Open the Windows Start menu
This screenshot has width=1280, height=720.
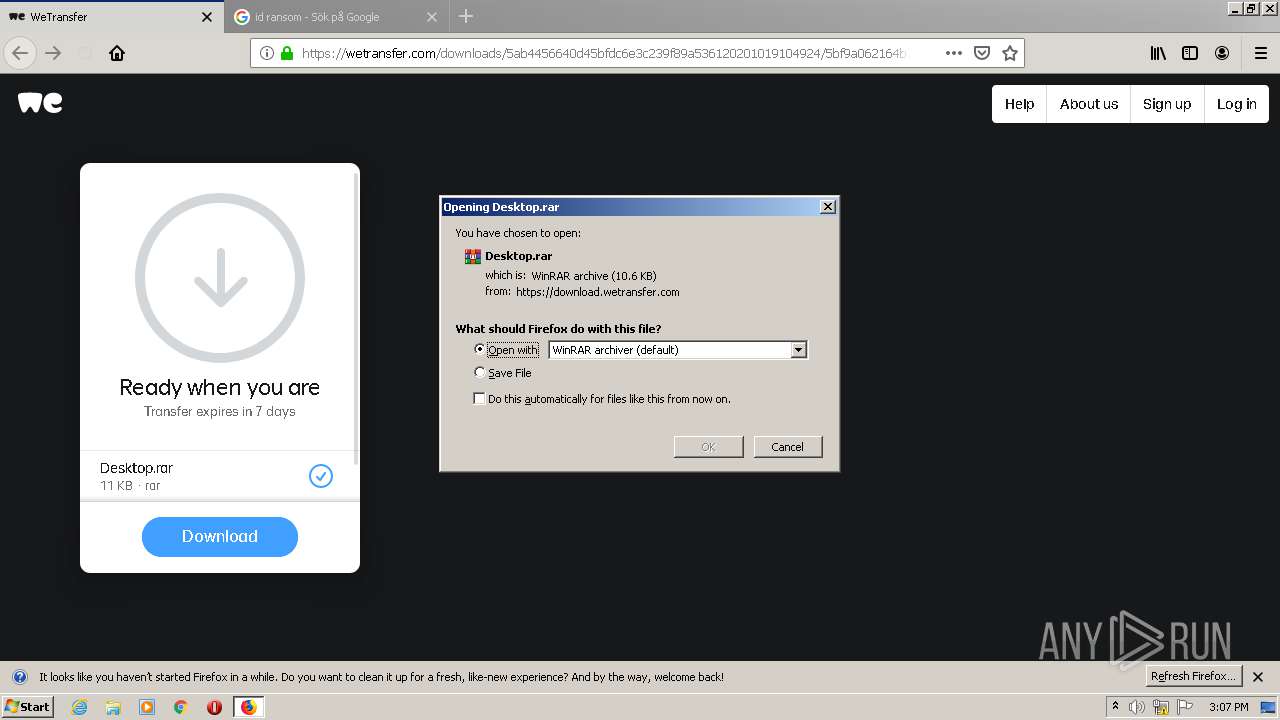(27, 707)
